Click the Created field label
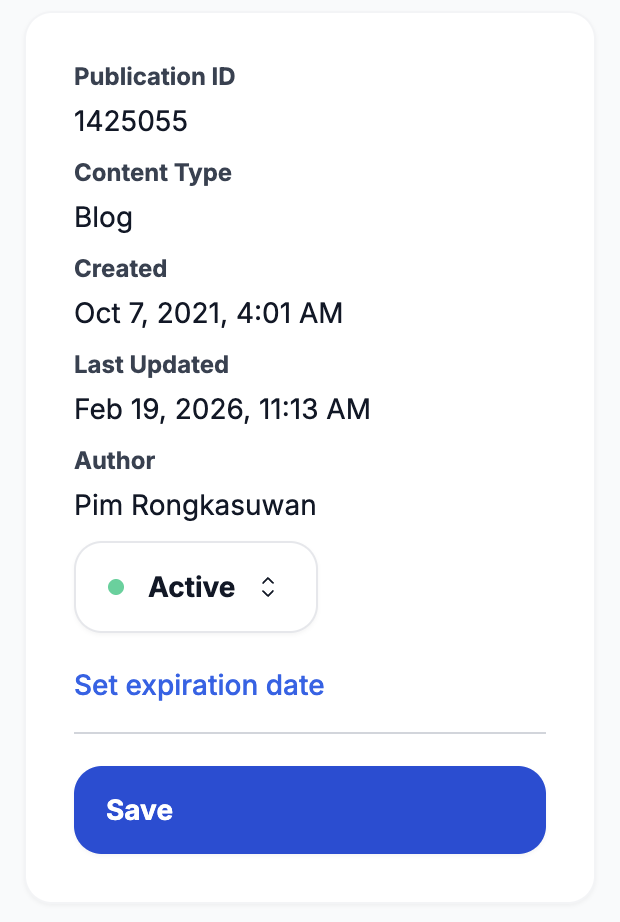The image size is (620, 922). (x=120, y=269)
